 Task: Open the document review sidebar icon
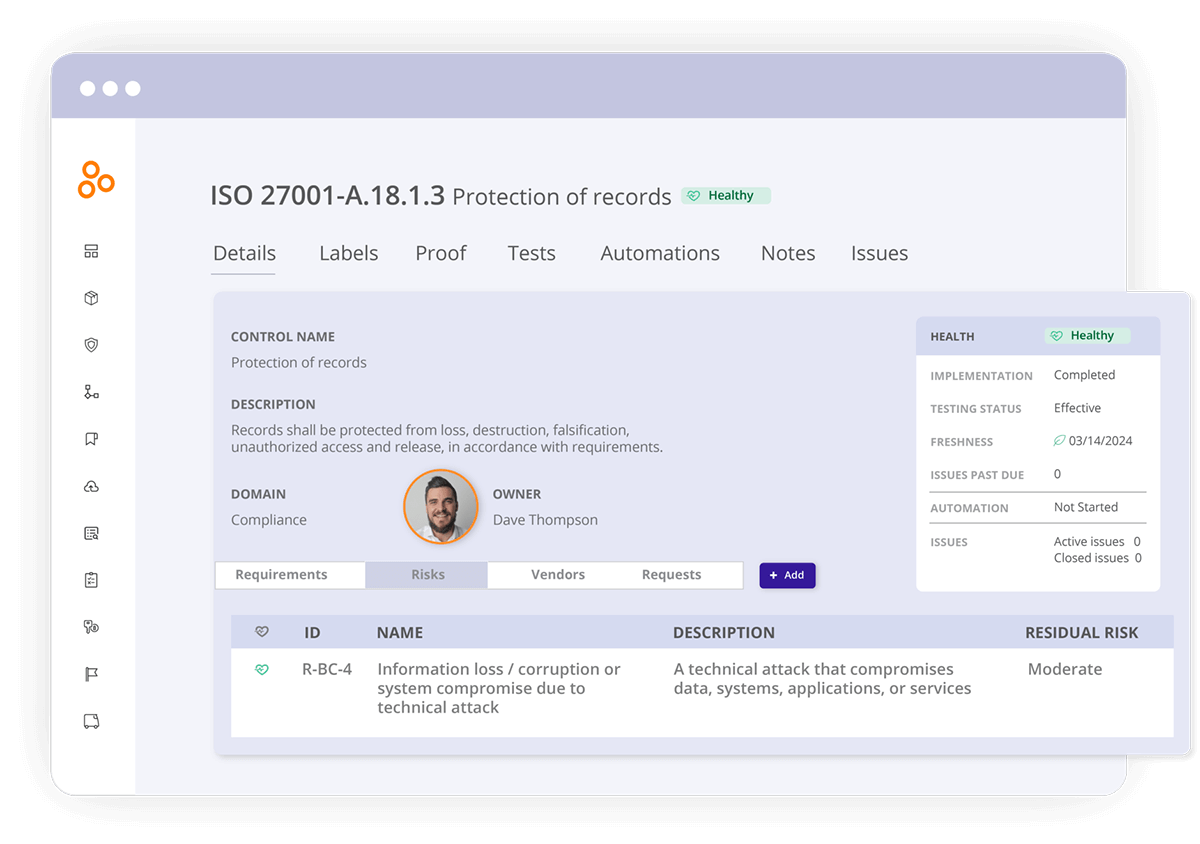(91, 532)
